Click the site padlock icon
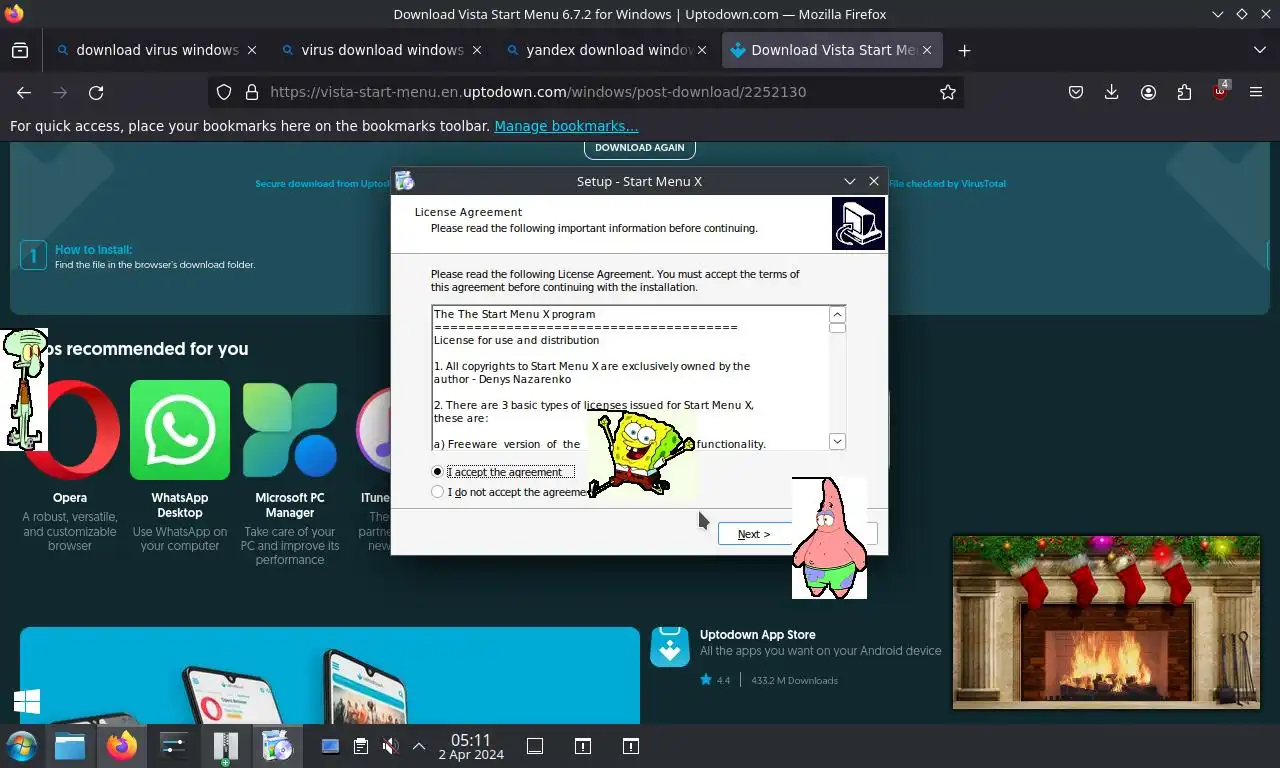The width and height of the screenshot is (1280, 768). [x=251, y=92]
